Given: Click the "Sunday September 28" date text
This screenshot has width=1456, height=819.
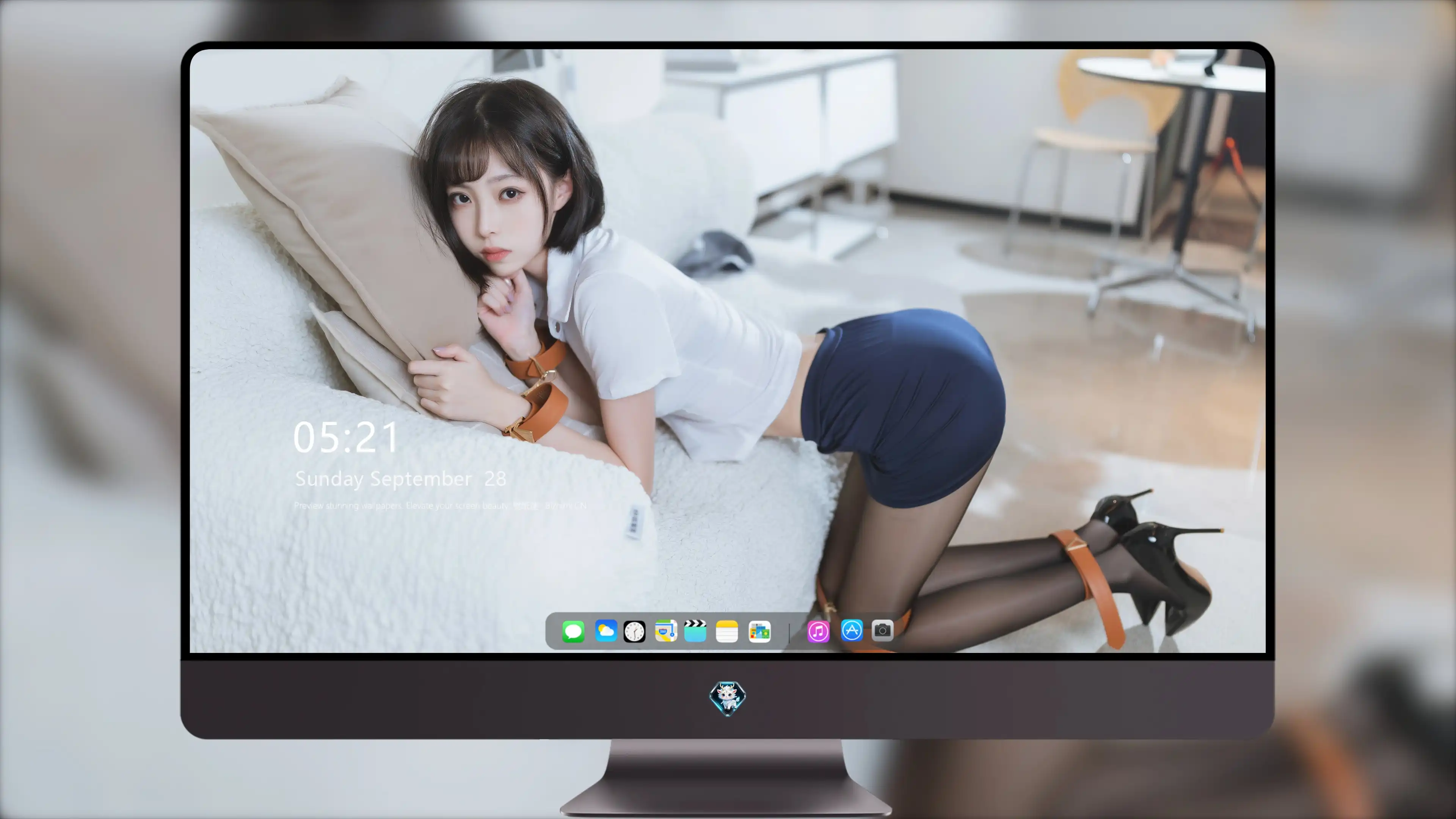Looking at the screenshot, I should point(400,479).
